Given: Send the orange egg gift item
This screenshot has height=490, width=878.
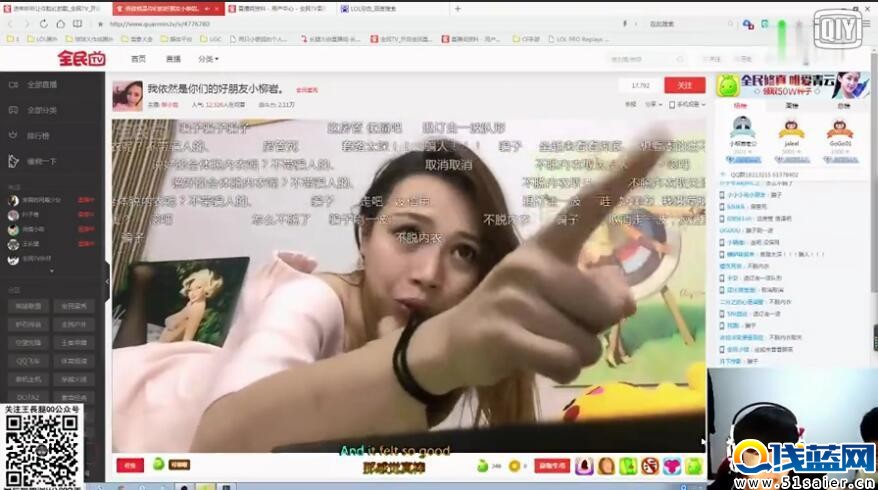Looking at the screenshot, I should [x=606, y=466].
